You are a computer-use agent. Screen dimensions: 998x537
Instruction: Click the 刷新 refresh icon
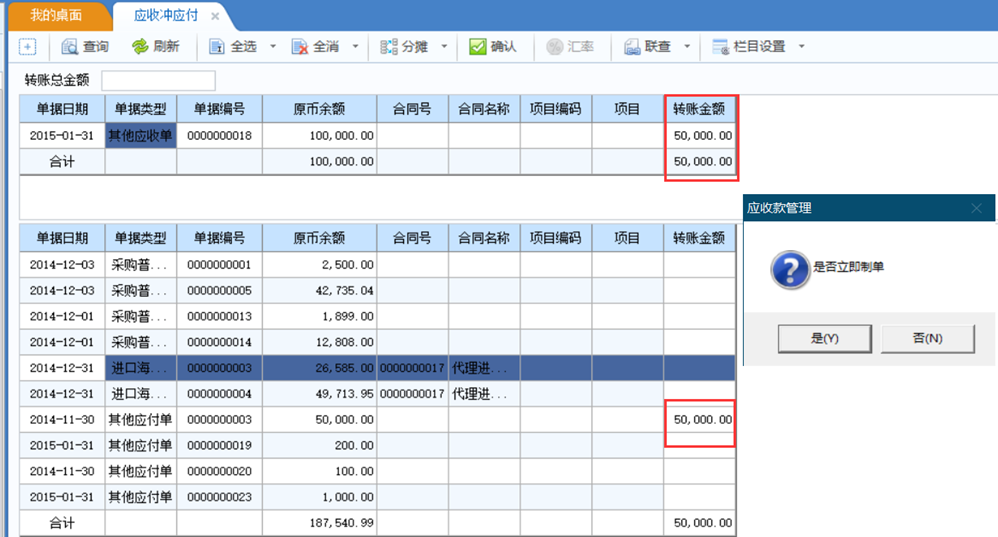(x=139, y=46)
